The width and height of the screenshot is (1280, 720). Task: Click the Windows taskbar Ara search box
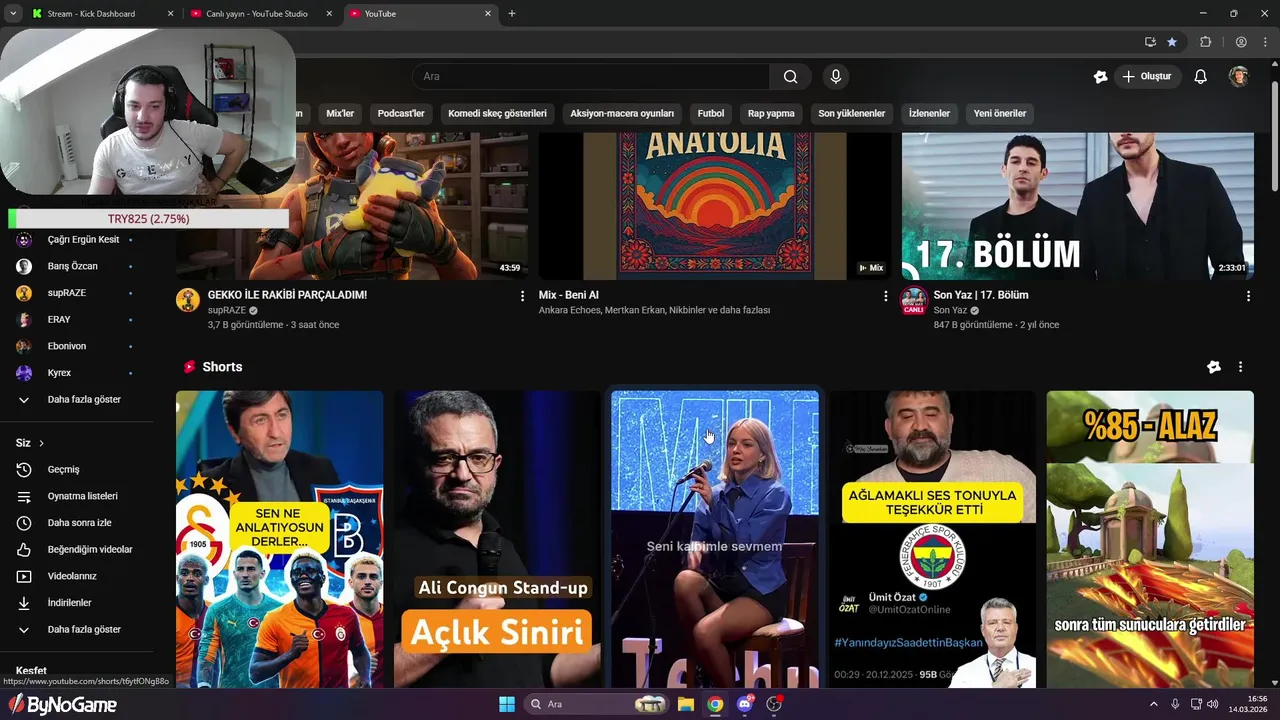pyautogui.click(x=595, y=704)
